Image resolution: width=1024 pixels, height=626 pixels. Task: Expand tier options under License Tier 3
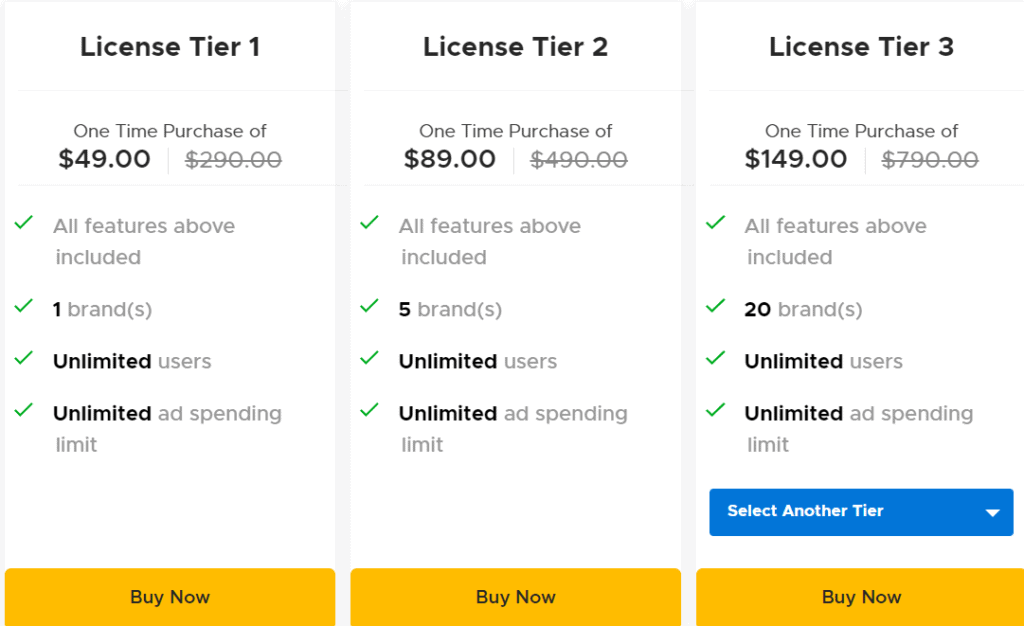pyautogui.click(x=861, y=511)
